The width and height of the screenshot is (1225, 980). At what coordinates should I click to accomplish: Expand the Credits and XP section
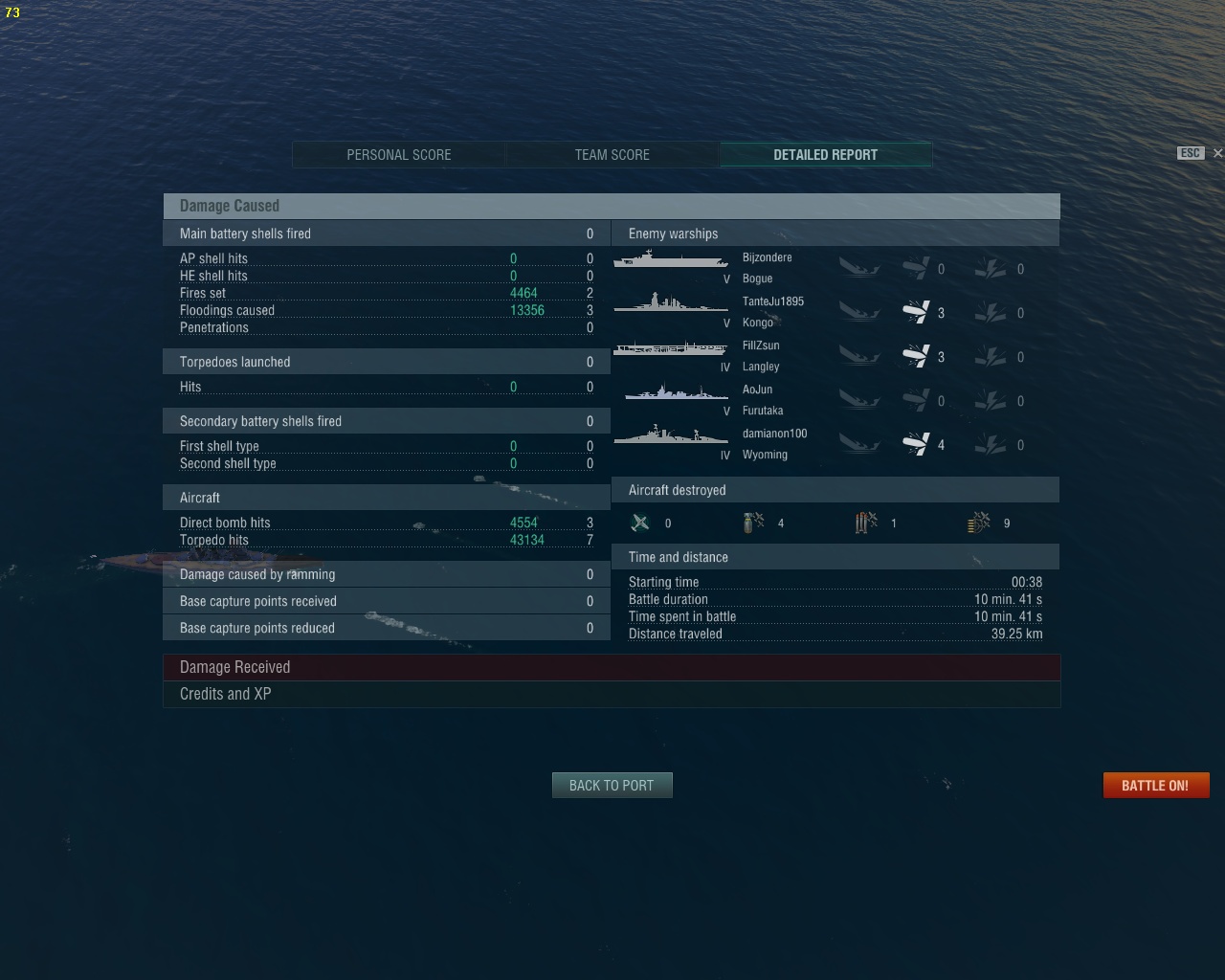point(612,694)
